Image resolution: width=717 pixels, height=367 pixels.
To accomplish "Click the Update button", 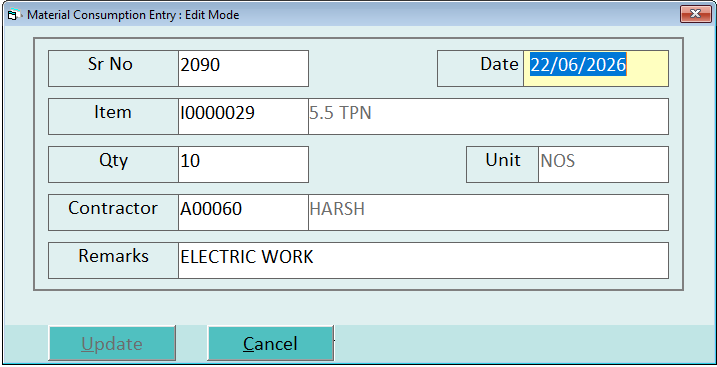I will pos(112,343).
